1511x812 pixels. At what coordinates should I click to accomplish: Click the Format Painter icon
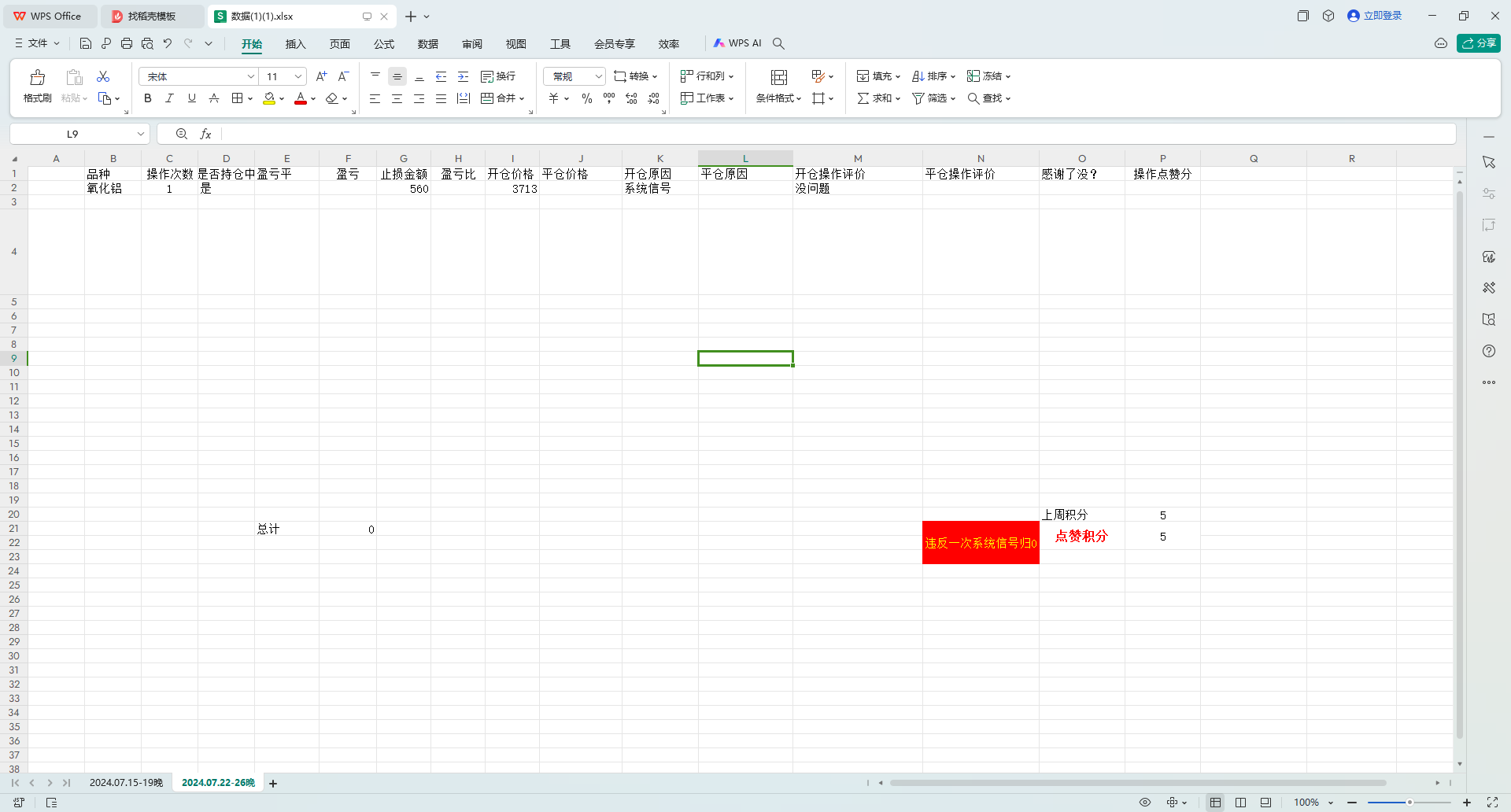pos(37,78)
